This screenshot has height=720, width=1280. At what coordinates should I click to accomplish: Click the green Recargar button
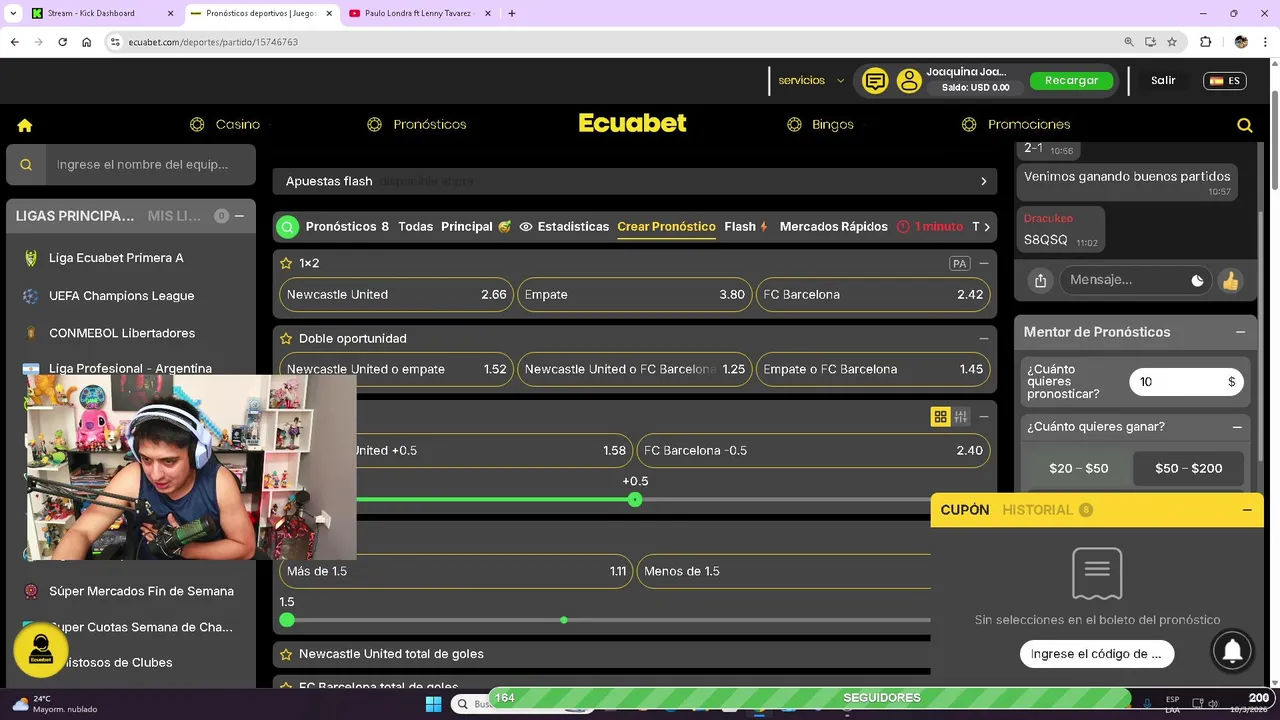pos(1071,81)
